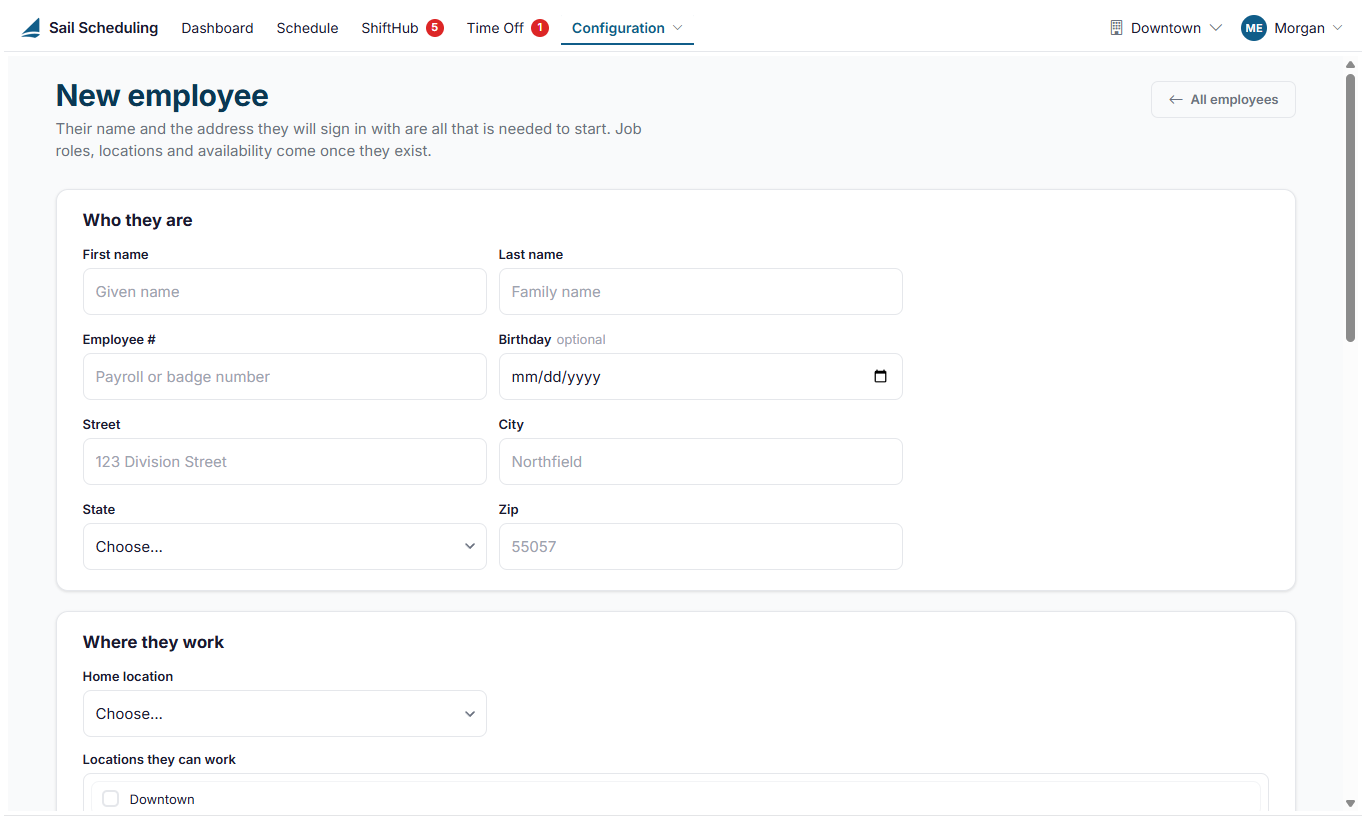Click the 'Locations they can work' label
1366x820 pixels.
(159, 760)
